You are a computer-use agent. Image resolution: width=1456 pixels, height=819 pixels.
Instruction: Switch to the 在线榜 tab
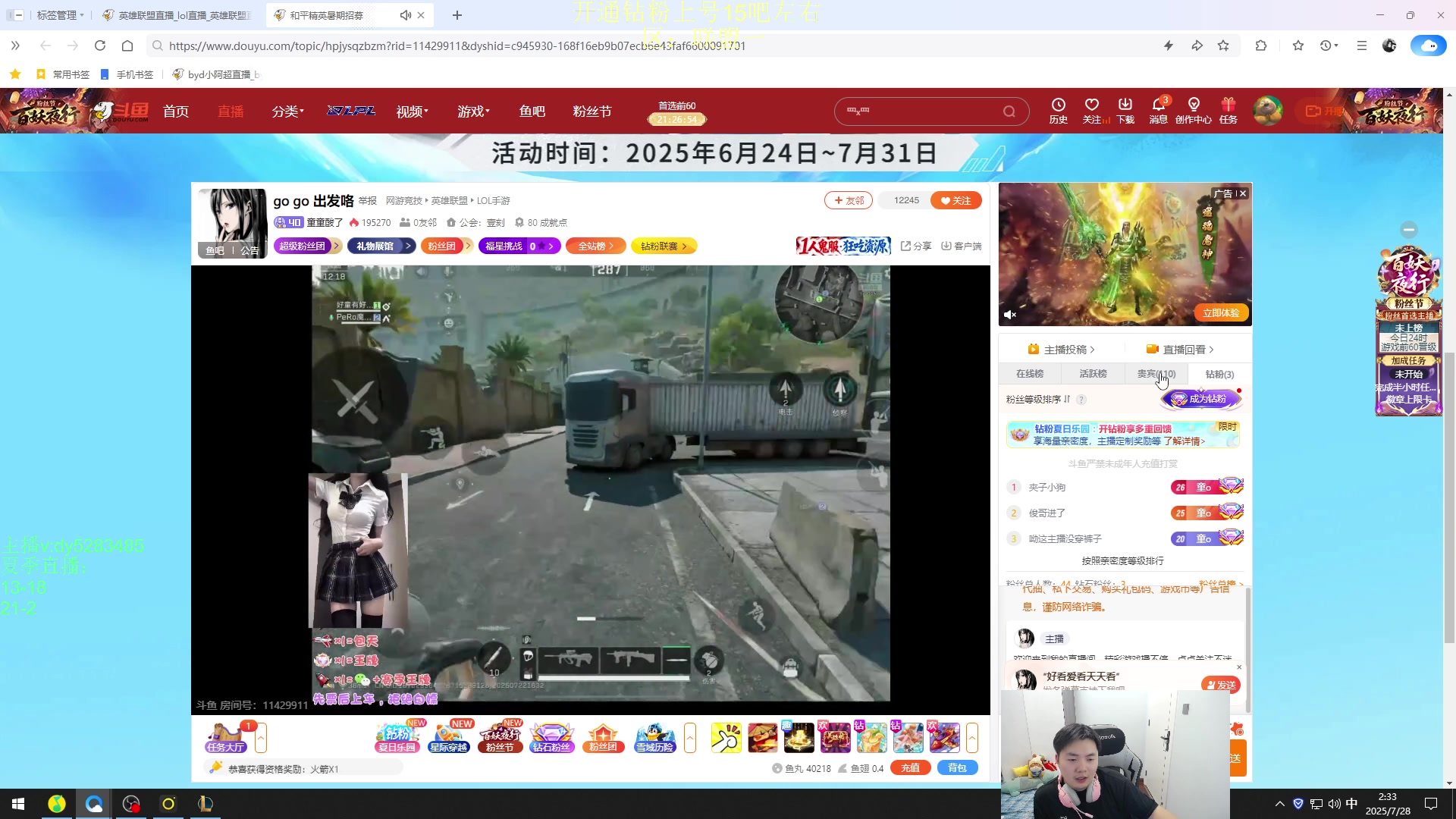coord(1029,374)
